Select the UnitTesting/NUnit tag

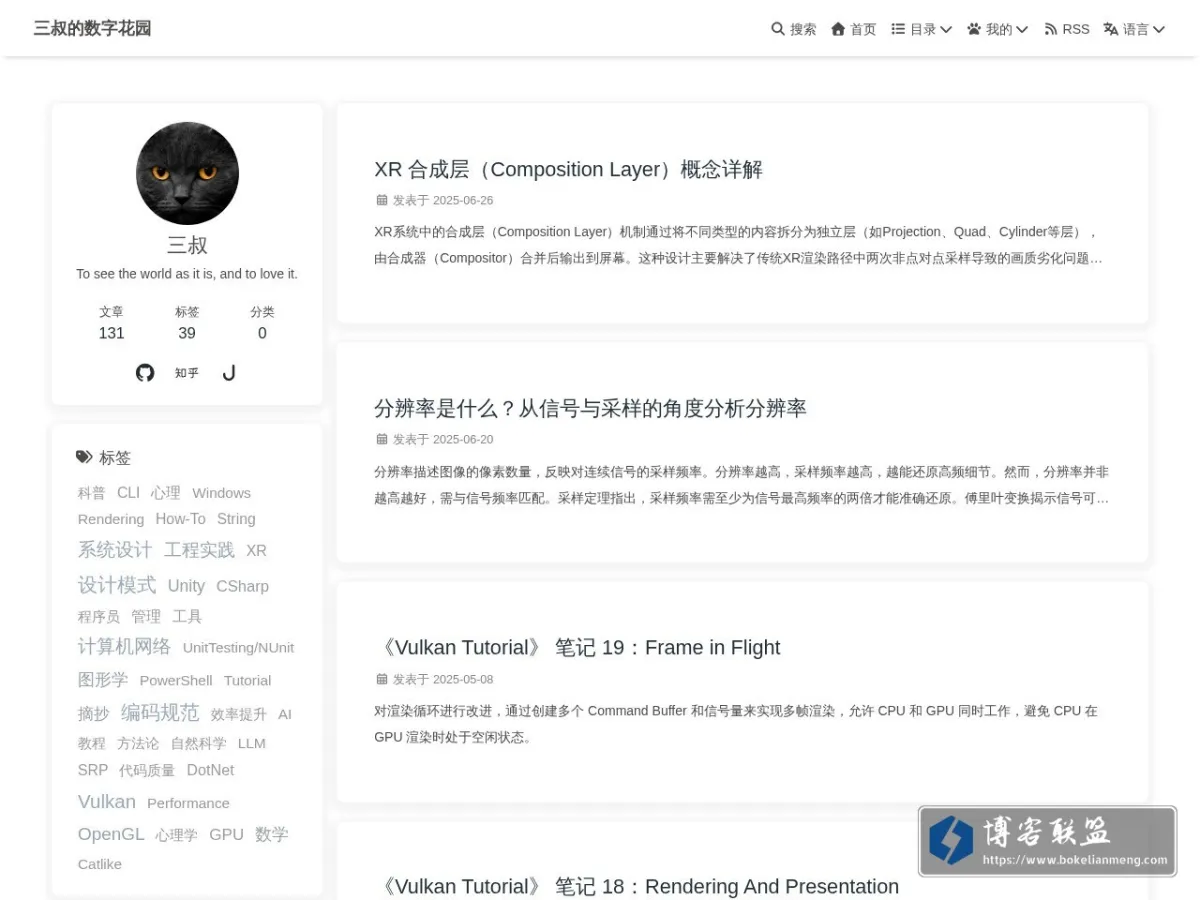[x=238, y=648]
